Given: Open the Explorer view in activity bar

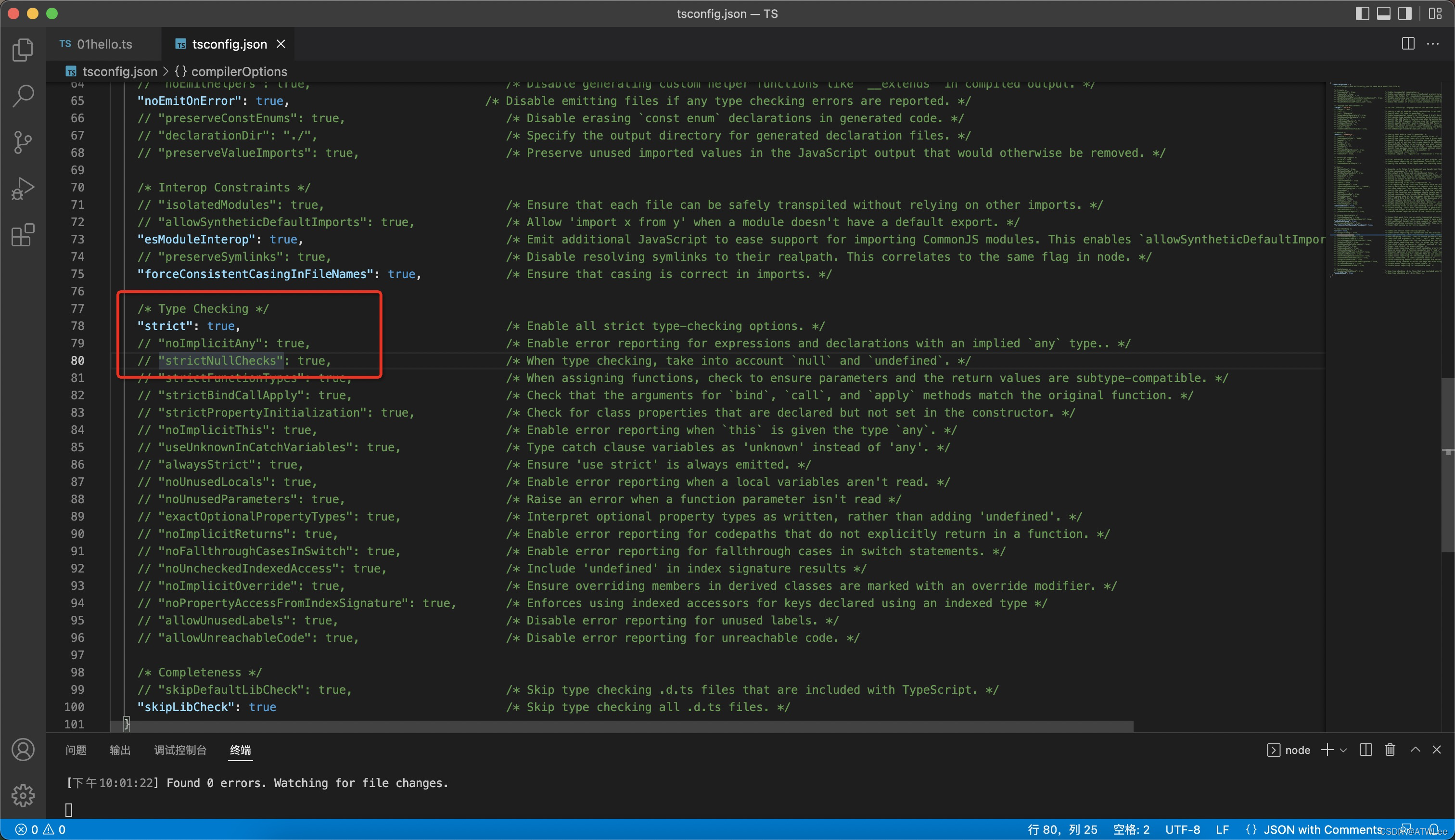Looking at the screenshot, I should 23,50.
